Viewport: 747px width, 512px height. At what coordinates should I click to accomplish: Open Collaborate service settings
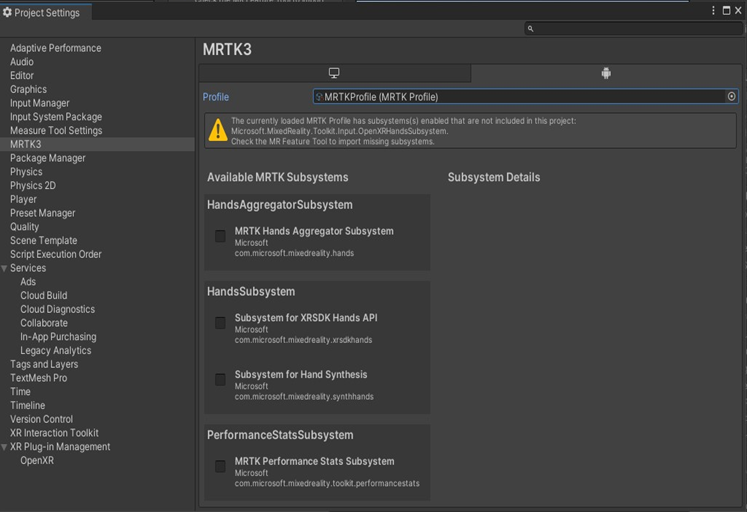[x=44, y=323]
